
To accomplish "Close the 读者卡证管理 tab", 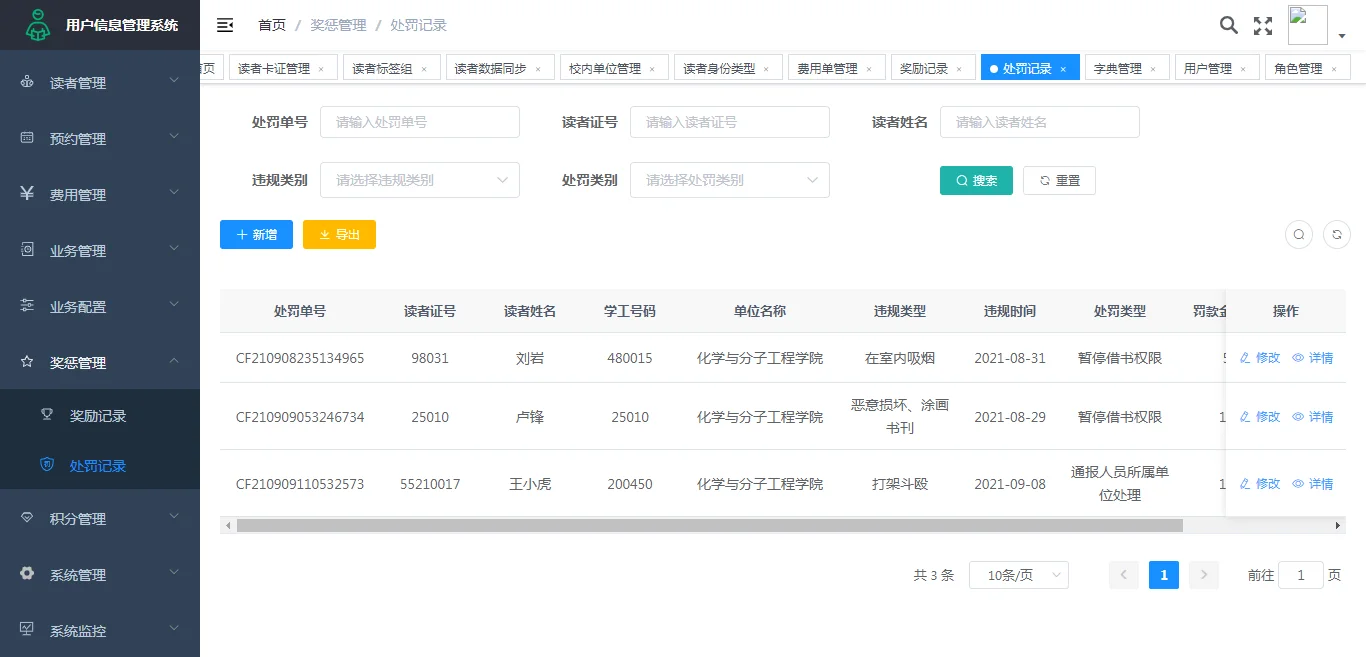I will 321,70.
